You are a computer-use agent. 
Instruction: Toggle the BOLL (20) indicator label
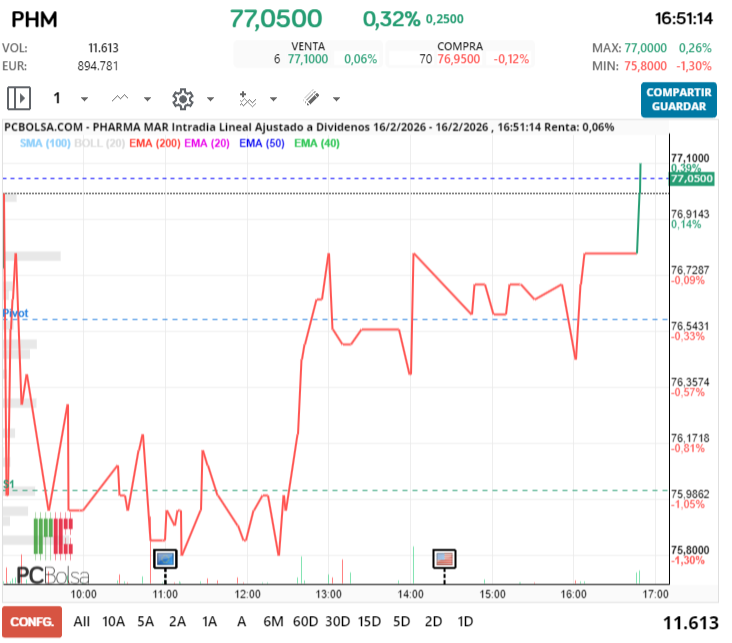click(x=99, y=143)
